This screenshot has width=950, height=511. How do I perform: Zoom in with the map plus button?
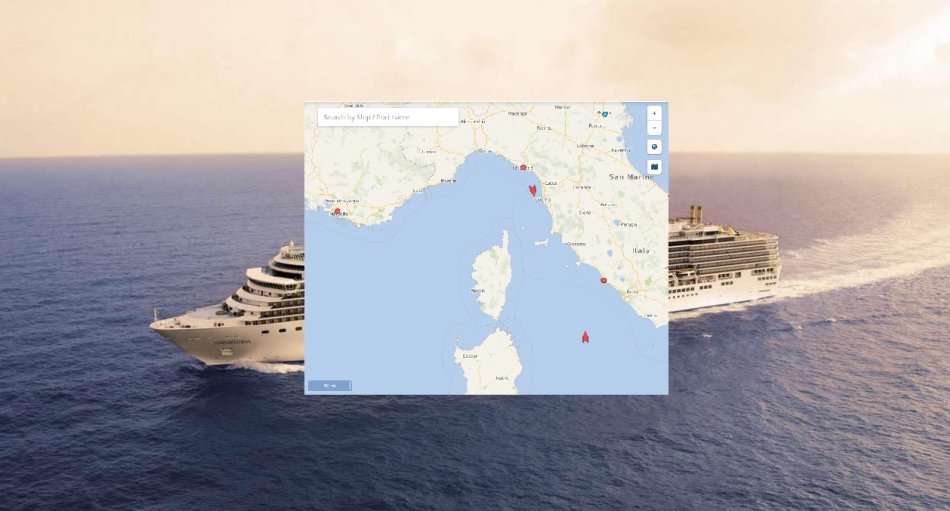654,113
